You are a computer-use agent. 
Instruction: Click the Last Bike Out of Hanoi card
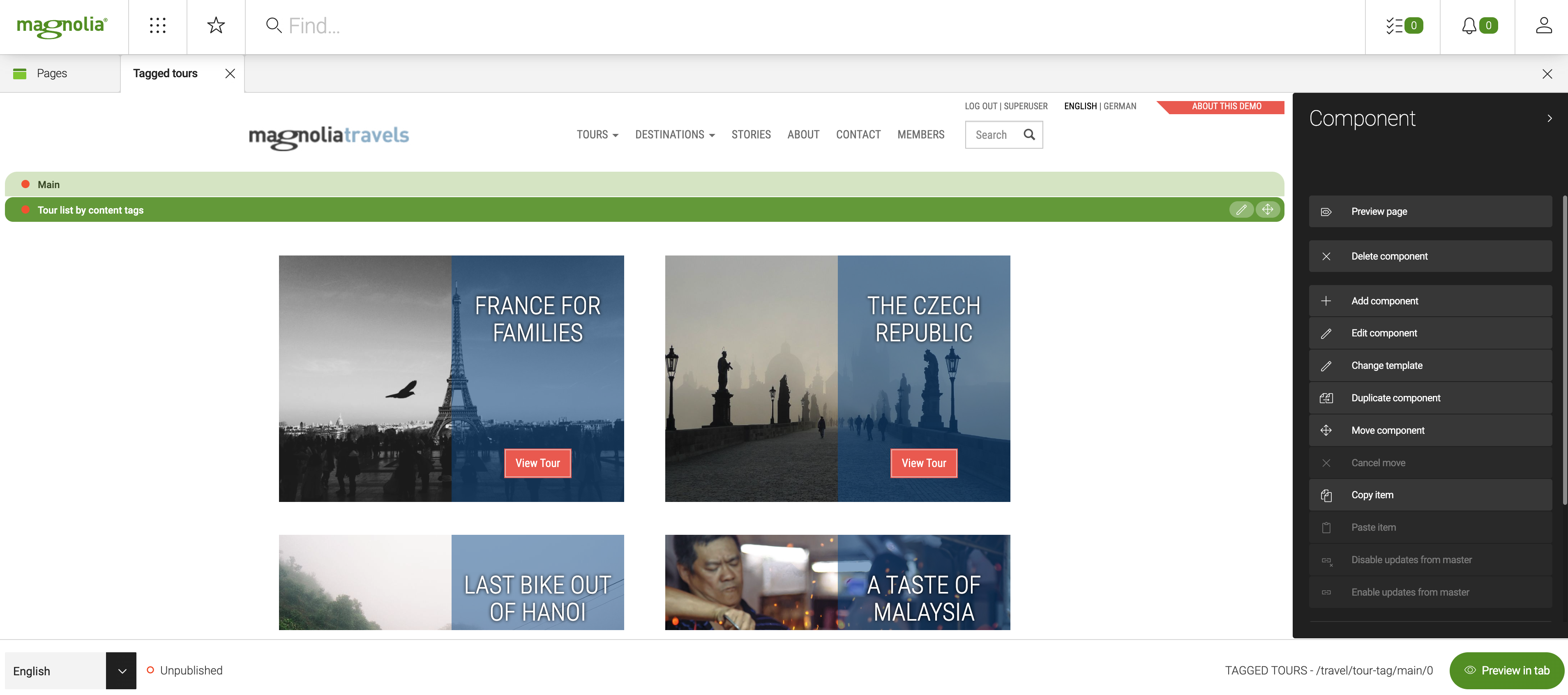pyautogui.click(x=451, y=582)
